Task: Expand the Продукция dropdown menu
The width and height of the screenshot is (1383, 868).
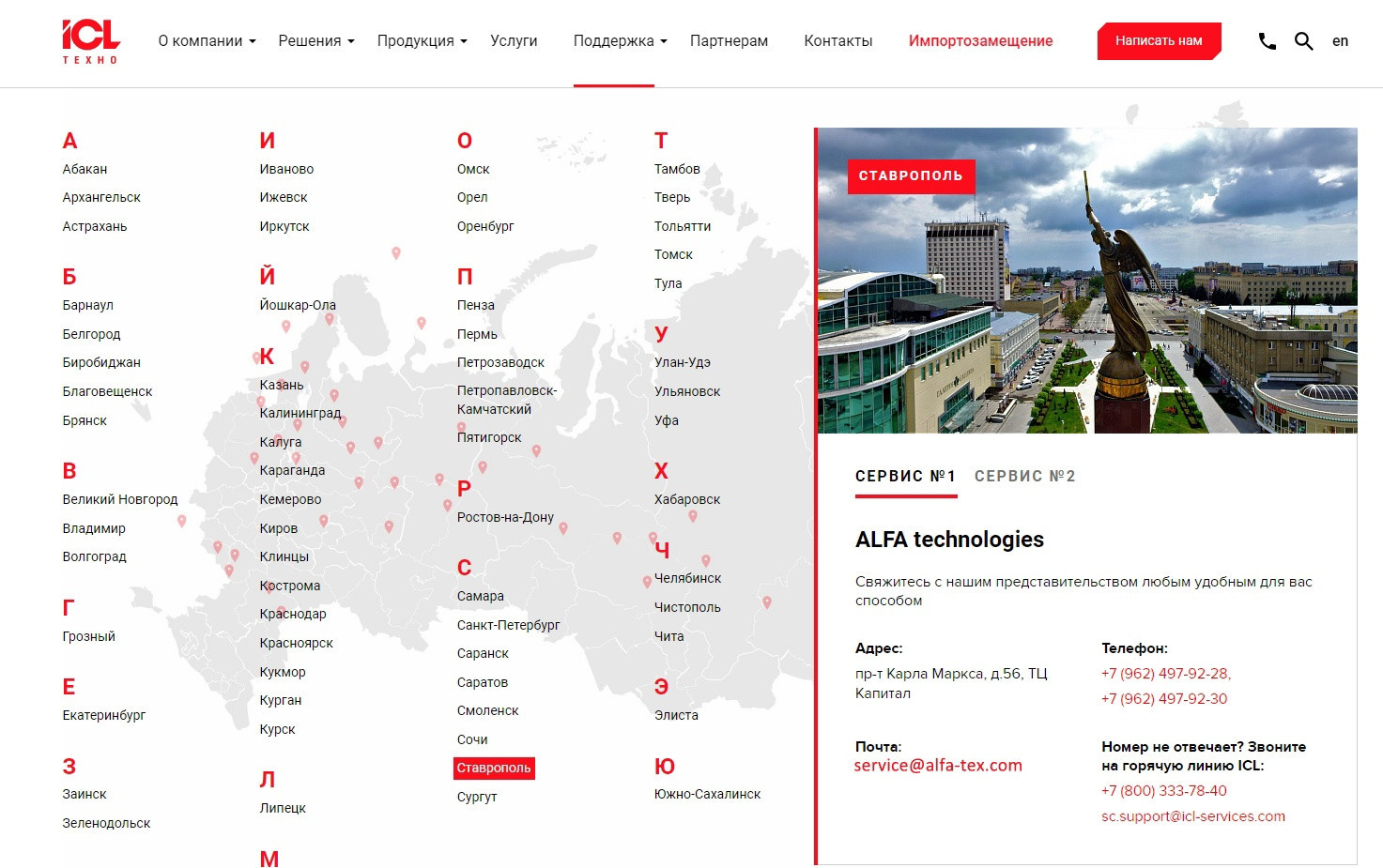Action: coord(422,41)
